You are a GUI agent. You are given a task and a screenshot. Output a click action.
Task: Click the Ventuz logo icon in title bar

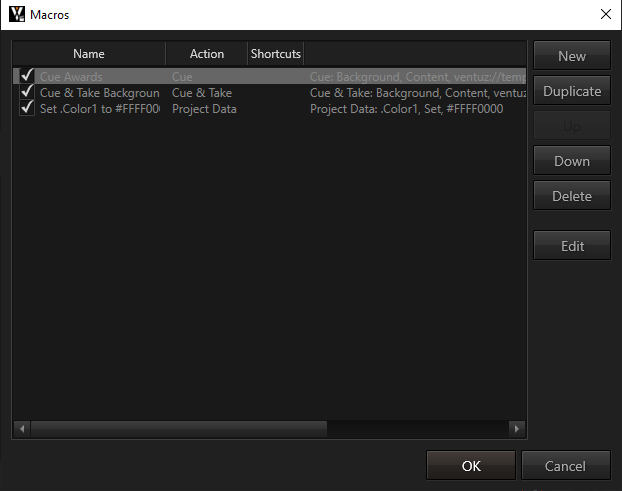(16, 15)
